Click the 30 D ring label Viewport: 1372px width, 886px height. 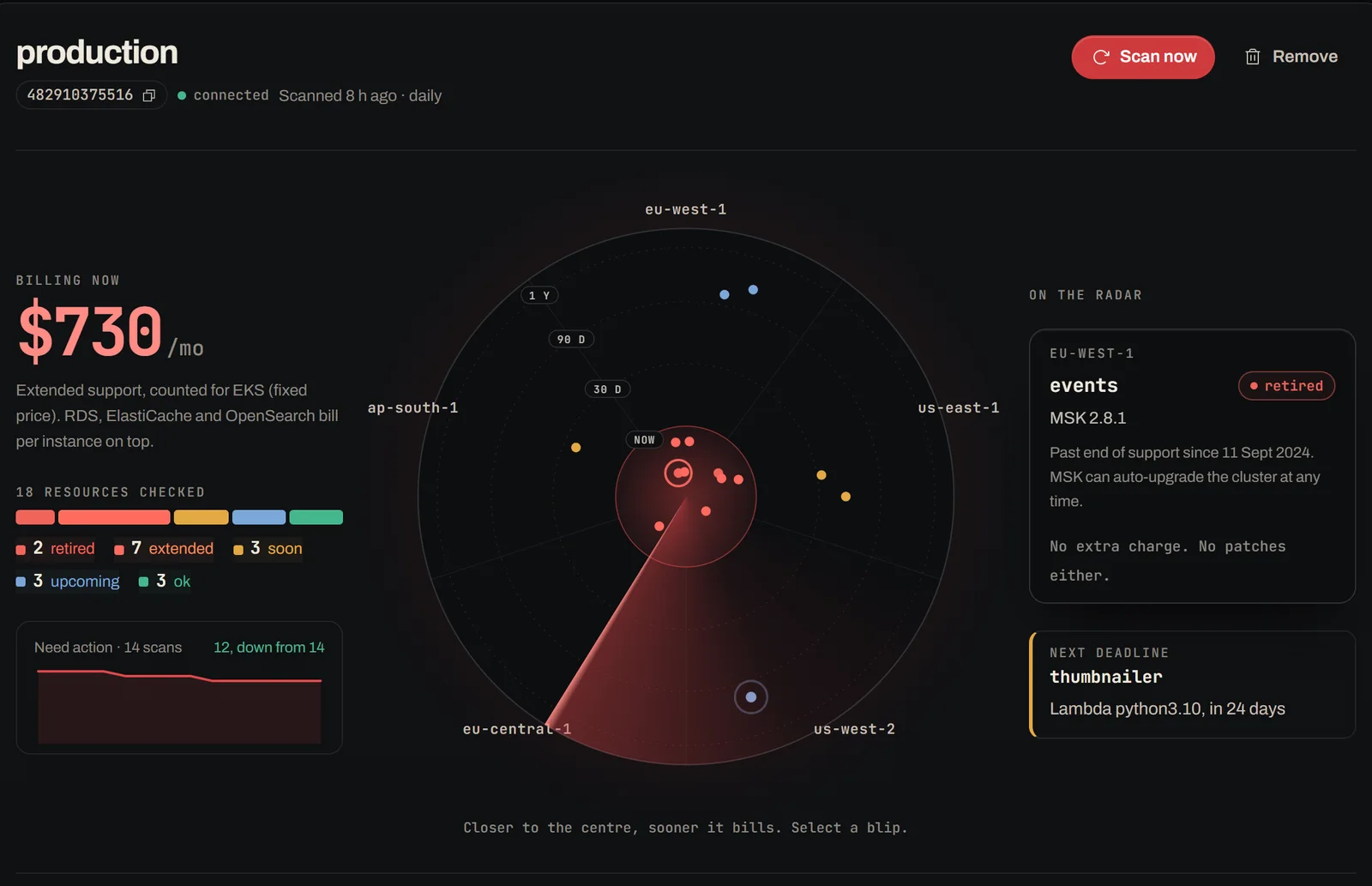(607, 389)
